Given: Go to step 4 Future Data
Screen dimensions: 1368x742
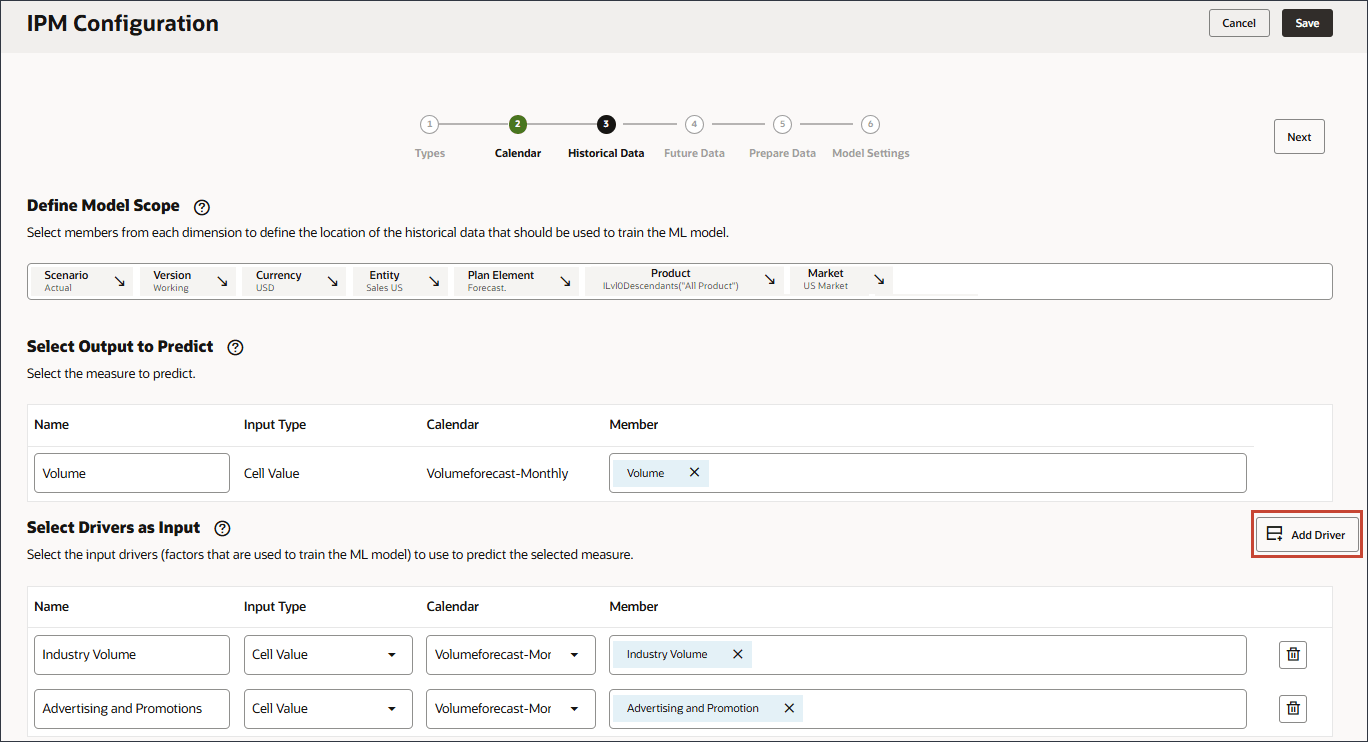Looking at the screenshot, I should (694, 125).
